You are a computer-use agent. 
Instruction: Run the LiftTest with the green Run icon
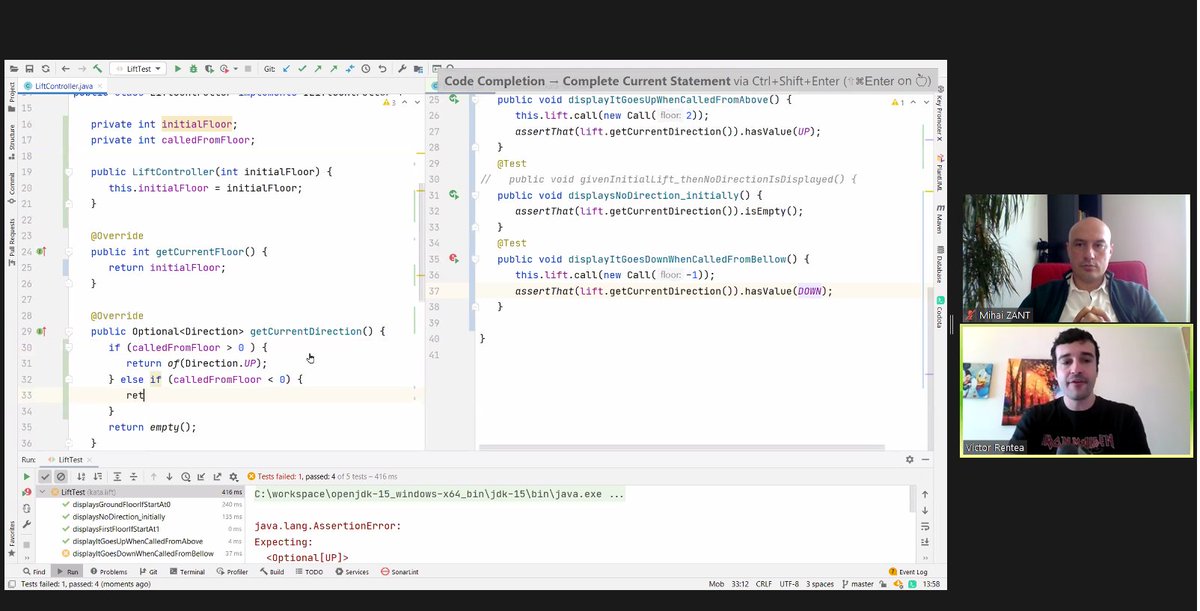(178, 68)
